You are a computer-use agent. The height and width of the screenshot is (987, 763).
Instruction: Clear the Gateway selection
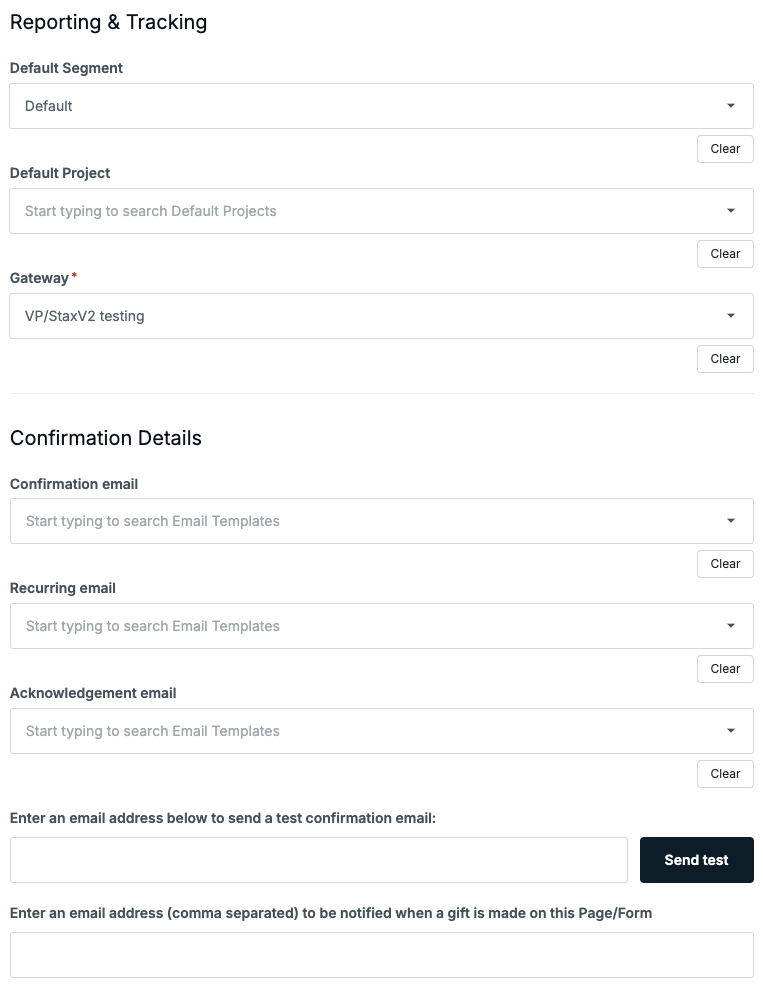725,359
